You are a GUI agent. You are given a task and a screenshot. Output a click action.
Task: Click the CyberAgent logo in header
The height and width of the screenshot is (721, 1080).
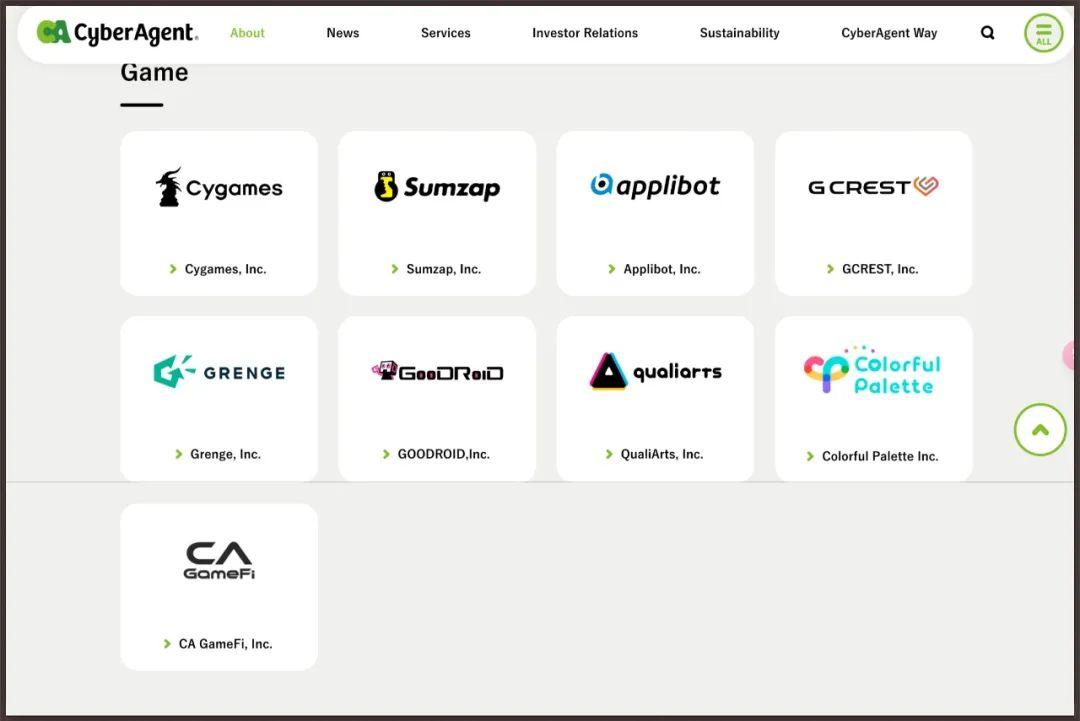(x=117, y=33)
